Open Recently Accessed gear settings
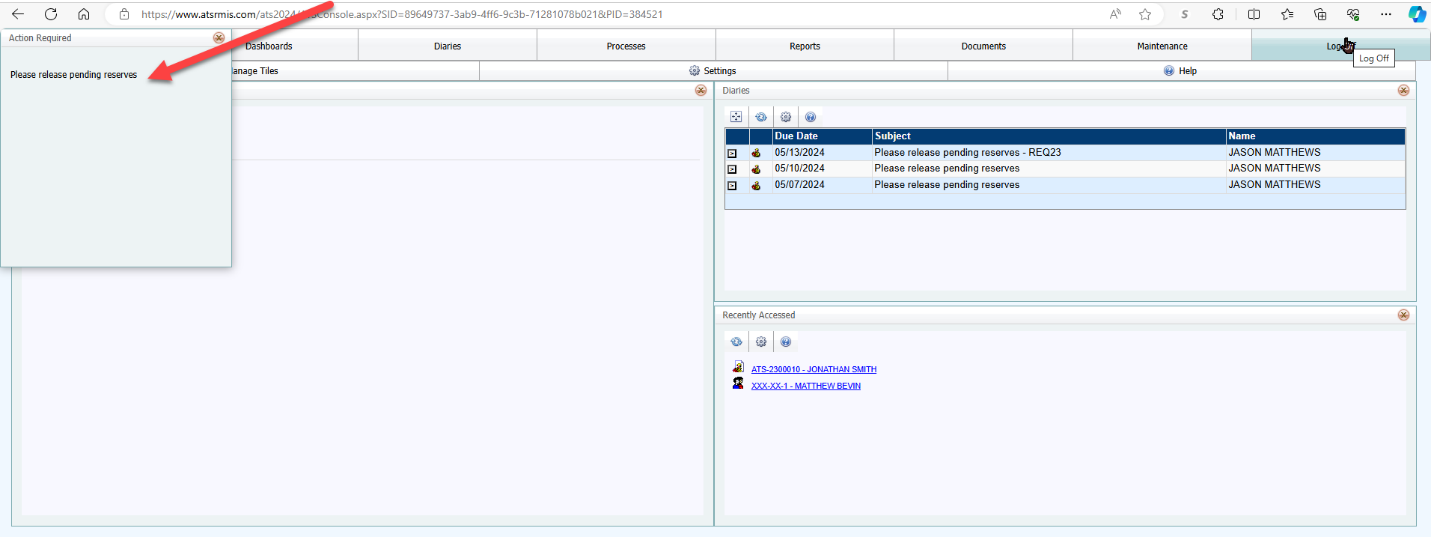 tap(761, 342)
